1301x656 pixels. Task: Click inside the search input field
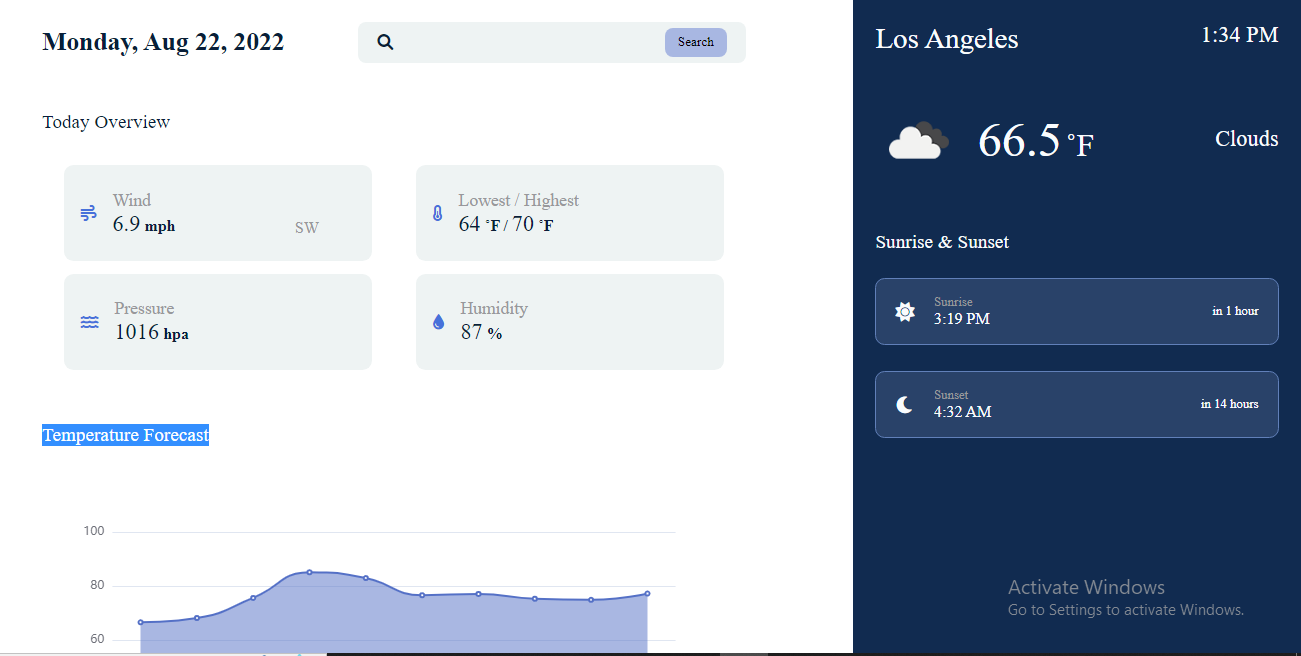tap(520, 42)
